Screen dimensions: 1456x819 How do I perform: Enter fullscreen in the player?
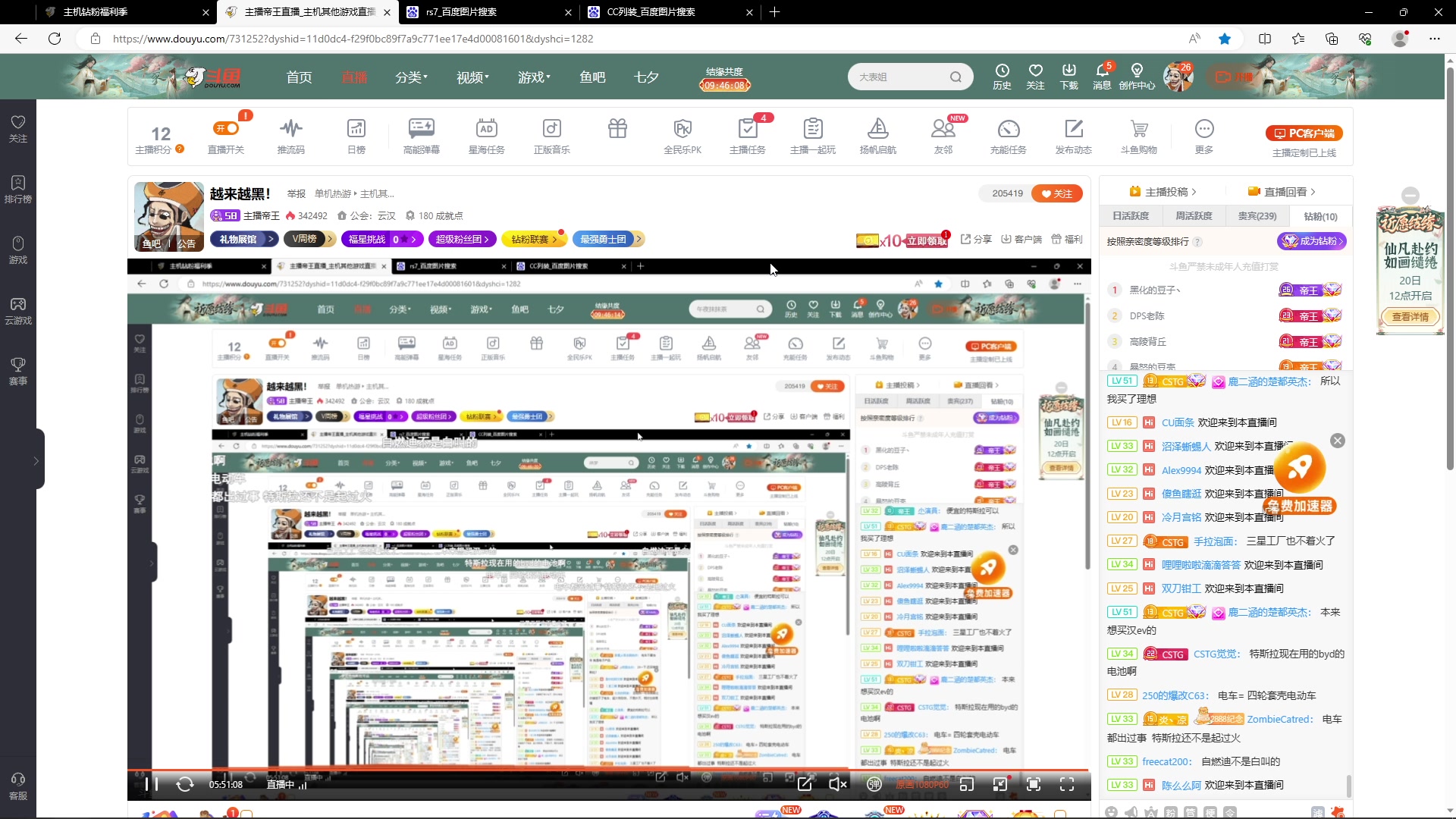coord(1066,784)
